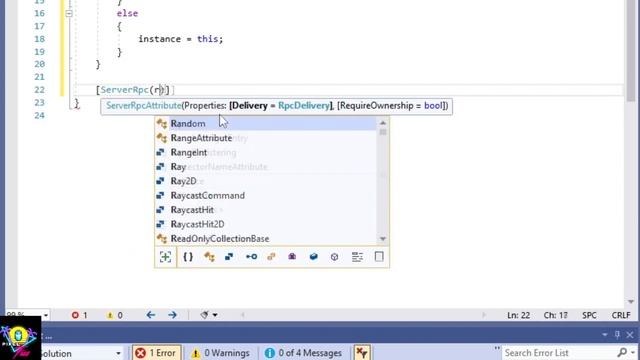Filter IntelliSense by delegates
640x360 pixels.
292,257
